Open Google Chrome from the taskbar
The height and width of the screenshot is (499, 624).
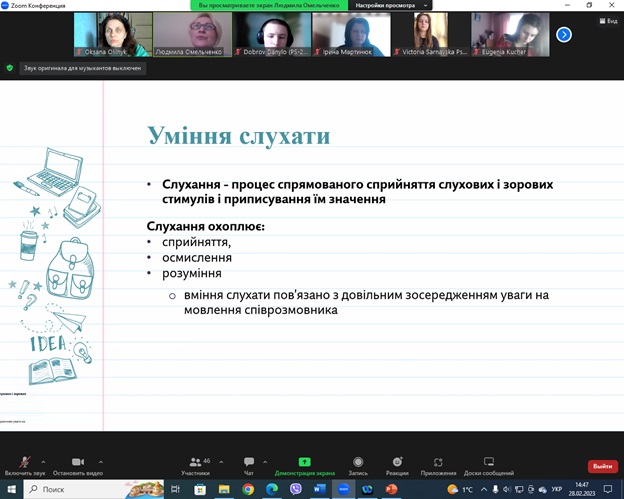(248, 489)
